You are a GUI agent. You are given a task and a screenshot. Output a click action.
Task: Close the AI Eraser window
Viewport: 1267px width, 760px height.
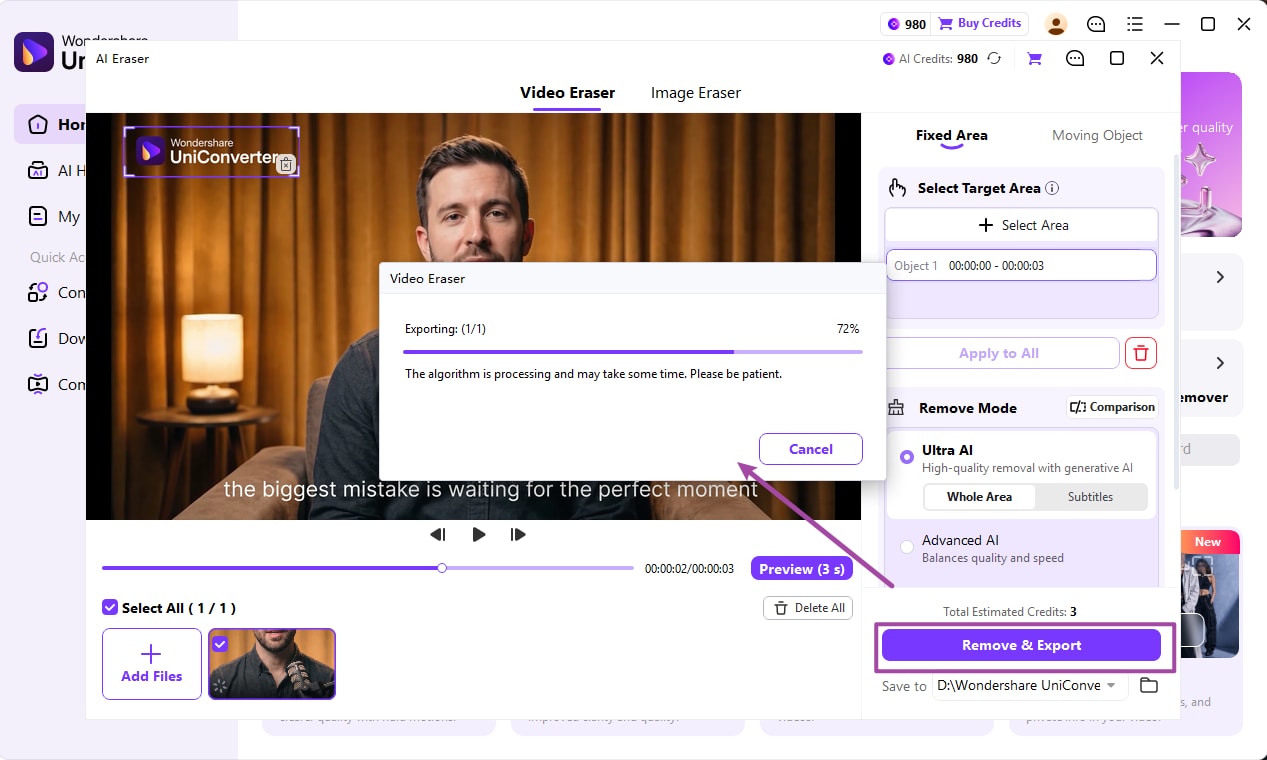1157,59
